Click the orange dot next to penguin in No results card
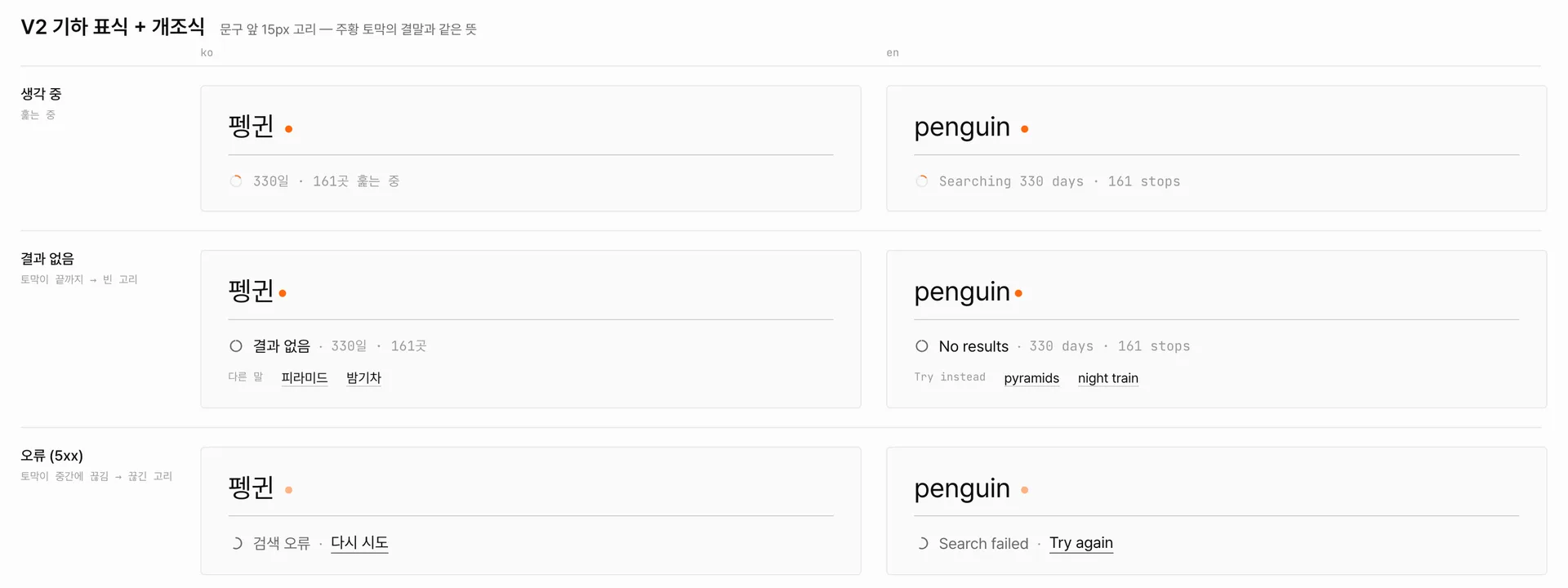The height and width of the screenshot is (588, 1568). [1018, 293]
